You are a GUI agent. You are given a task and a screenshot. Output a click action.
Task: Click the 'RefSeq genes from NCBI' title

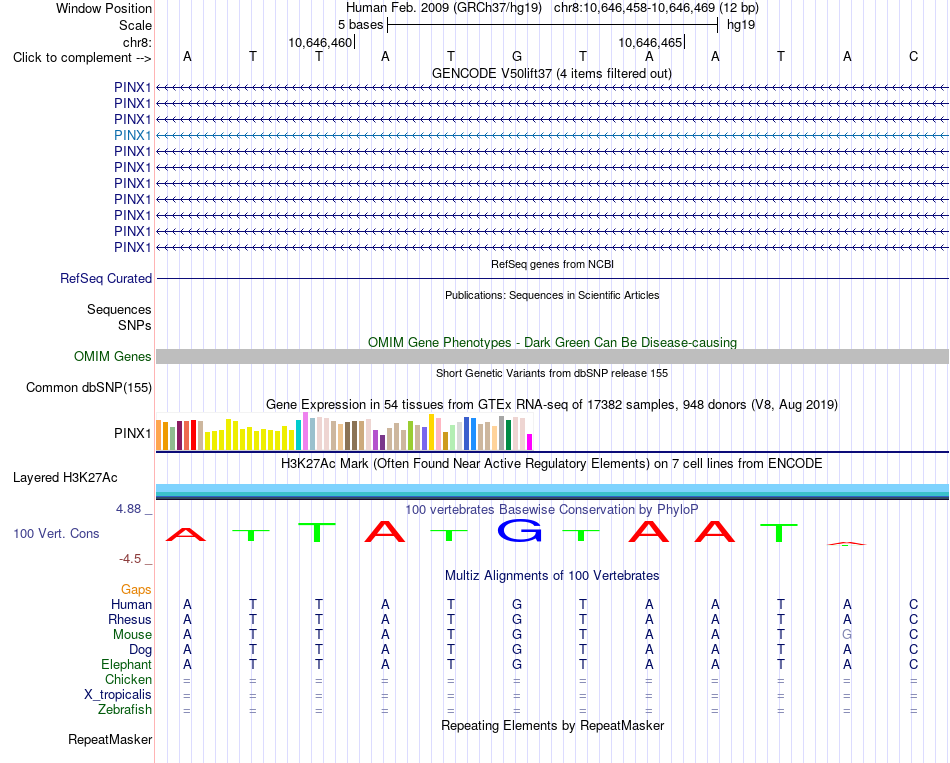click(552, 264)
